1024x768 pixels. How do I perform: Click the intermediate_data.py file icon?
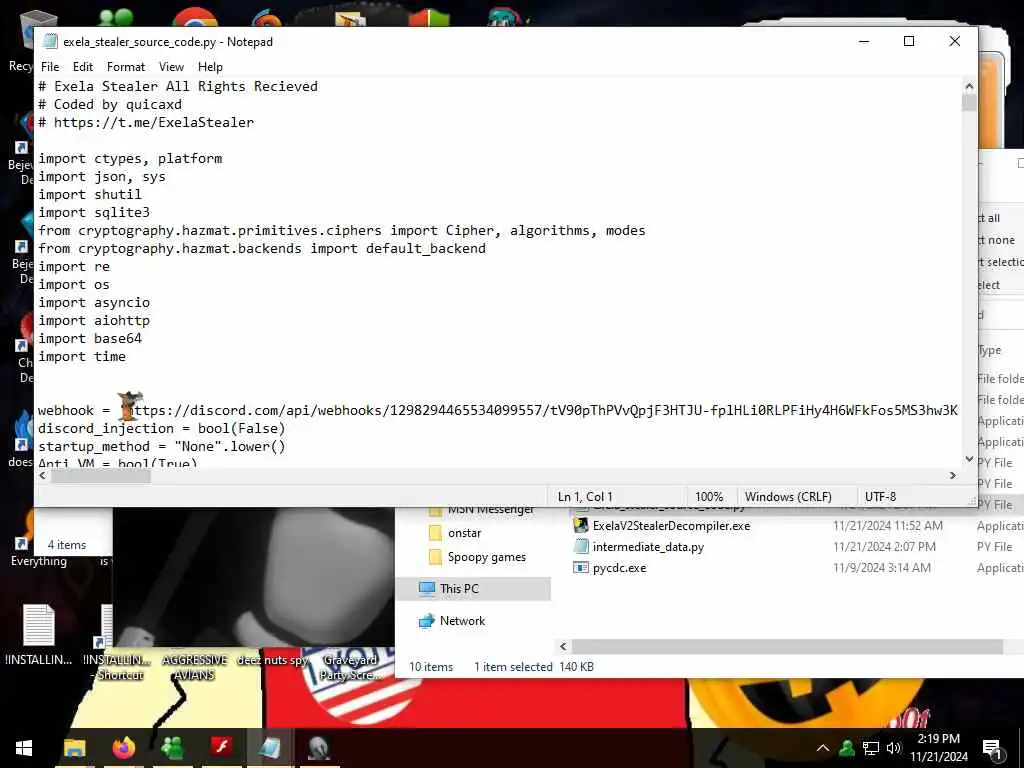pos(581,547)
